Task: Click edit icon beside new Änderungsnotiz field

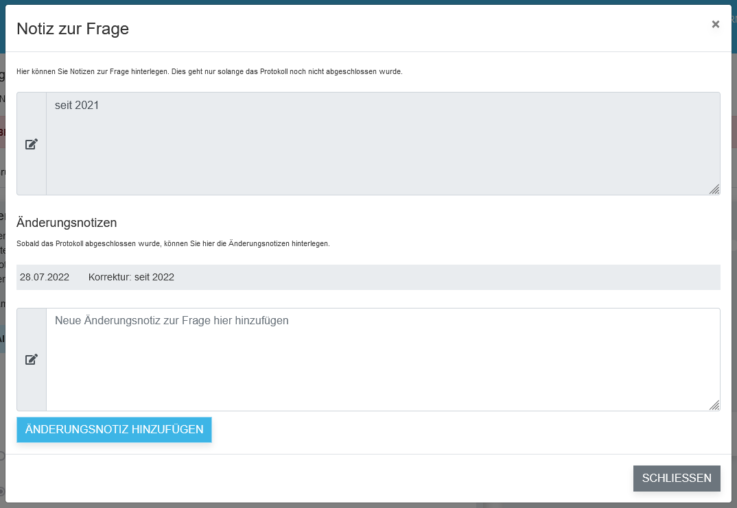Action: [31, 360]
